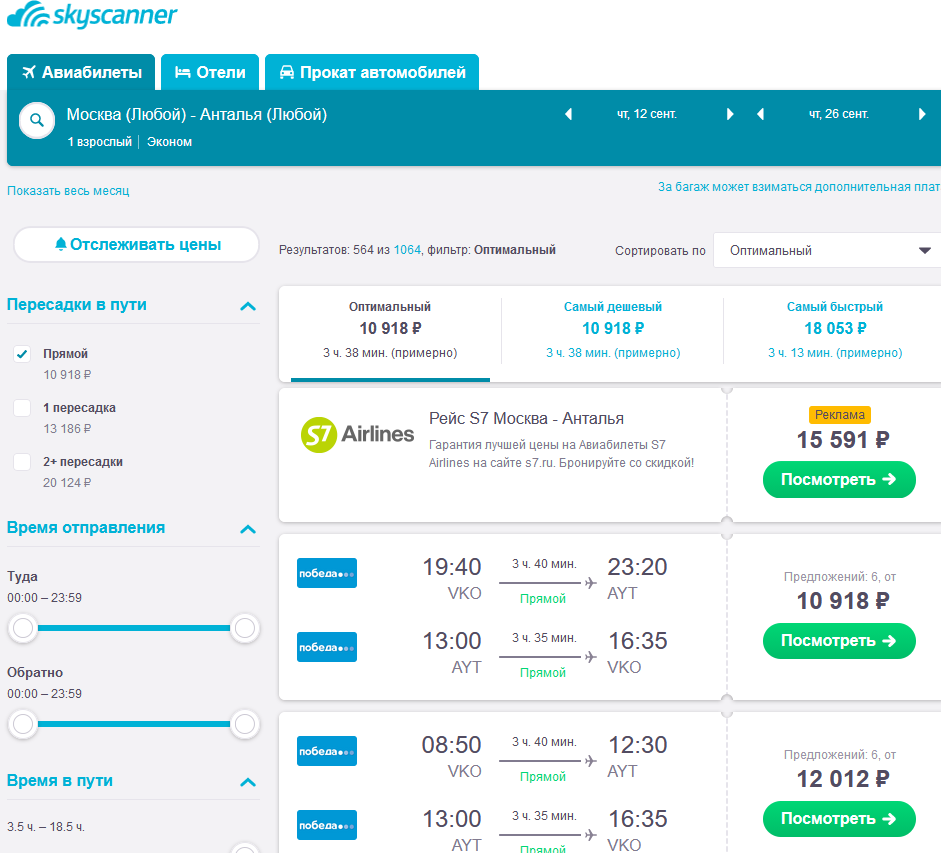The height and width of the screenshot is (853, 941).
Task: Switch to the Отели tab
Action: coord(210,73)
